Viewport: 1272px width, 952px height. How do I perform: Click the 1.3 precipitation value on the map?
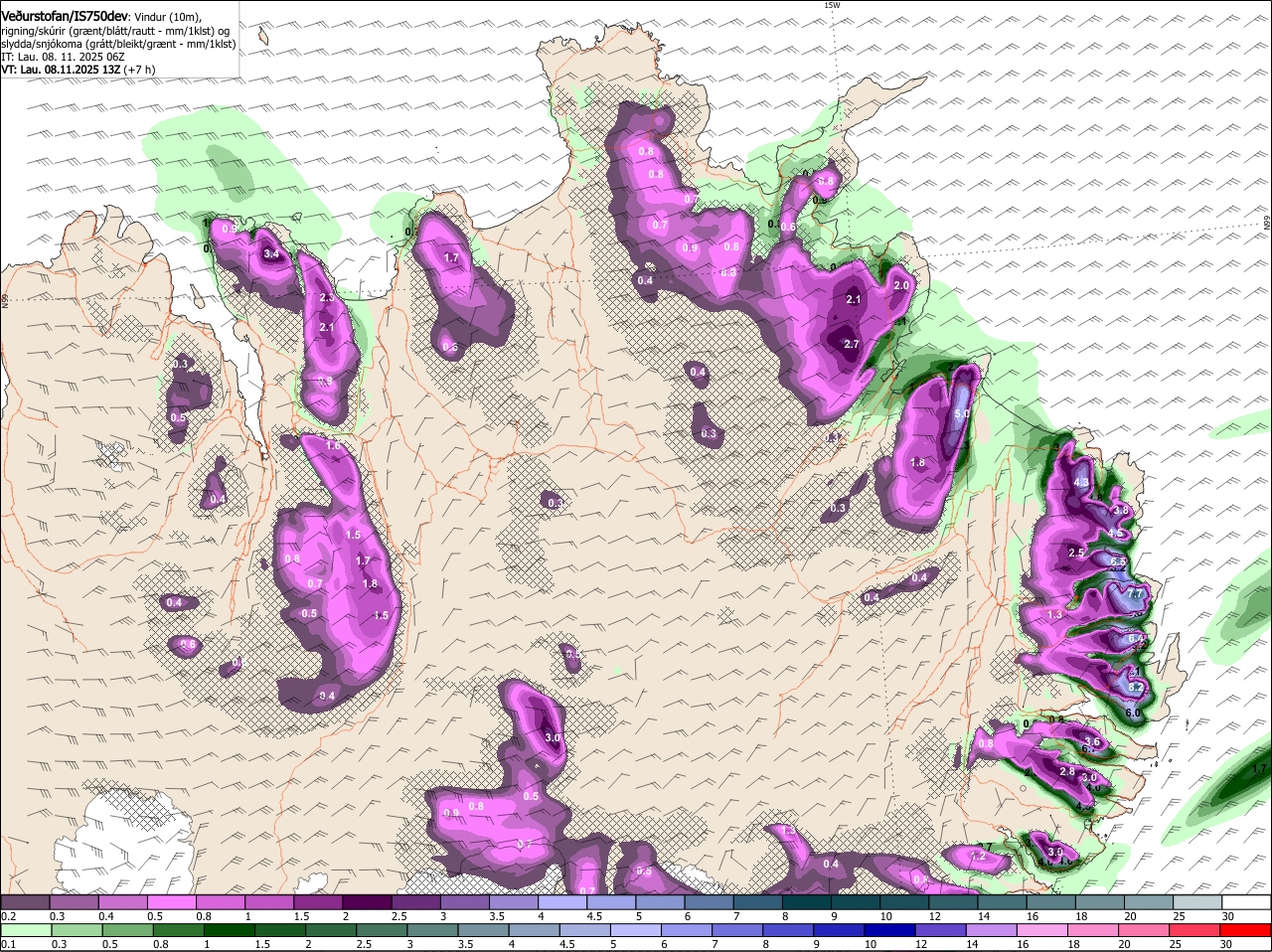click(1054, 615)
